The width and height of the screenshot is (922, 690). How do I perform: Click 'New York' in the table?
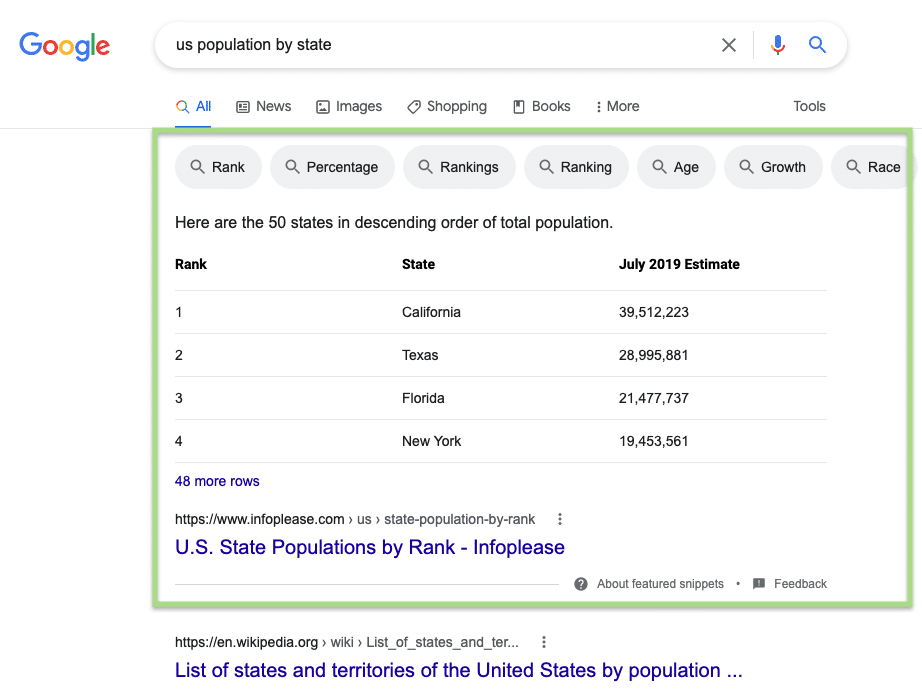431,441
